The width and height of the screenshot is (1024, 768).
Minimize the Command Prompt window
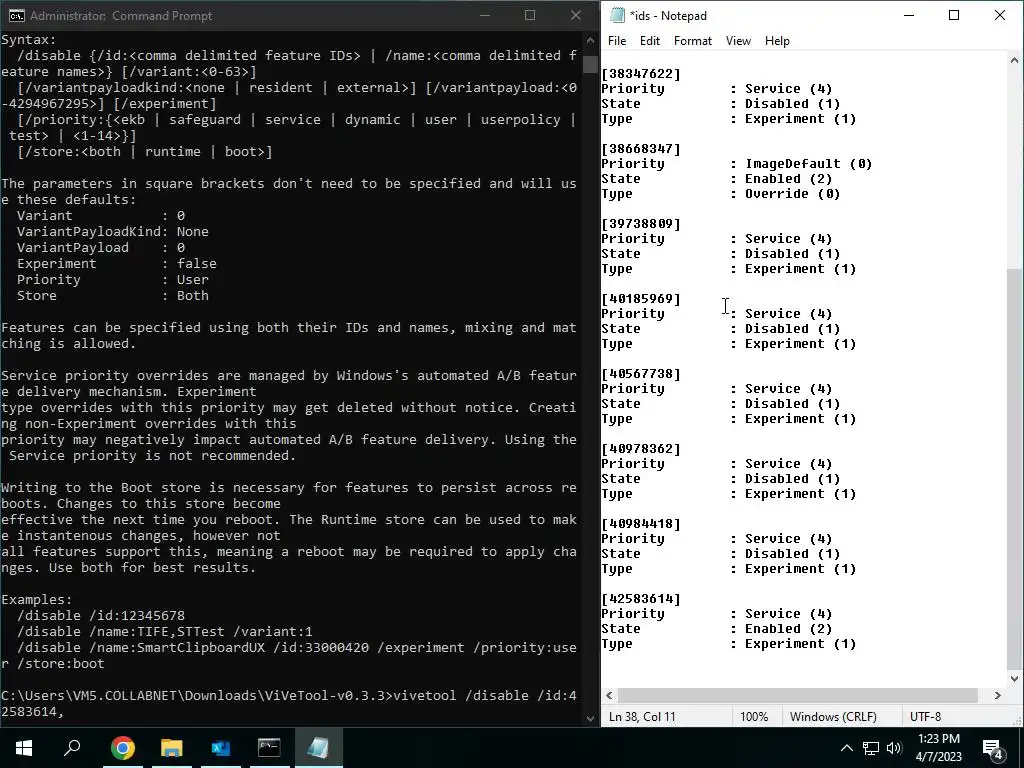[485, 15]
